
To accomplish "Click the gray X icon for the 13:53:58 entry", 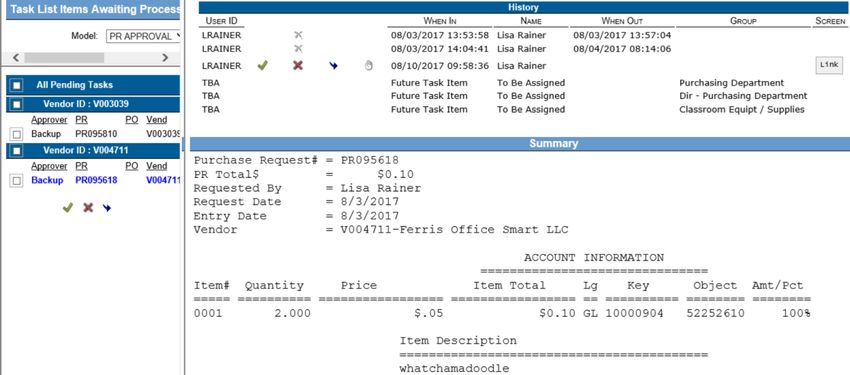I will pos(298,35).
